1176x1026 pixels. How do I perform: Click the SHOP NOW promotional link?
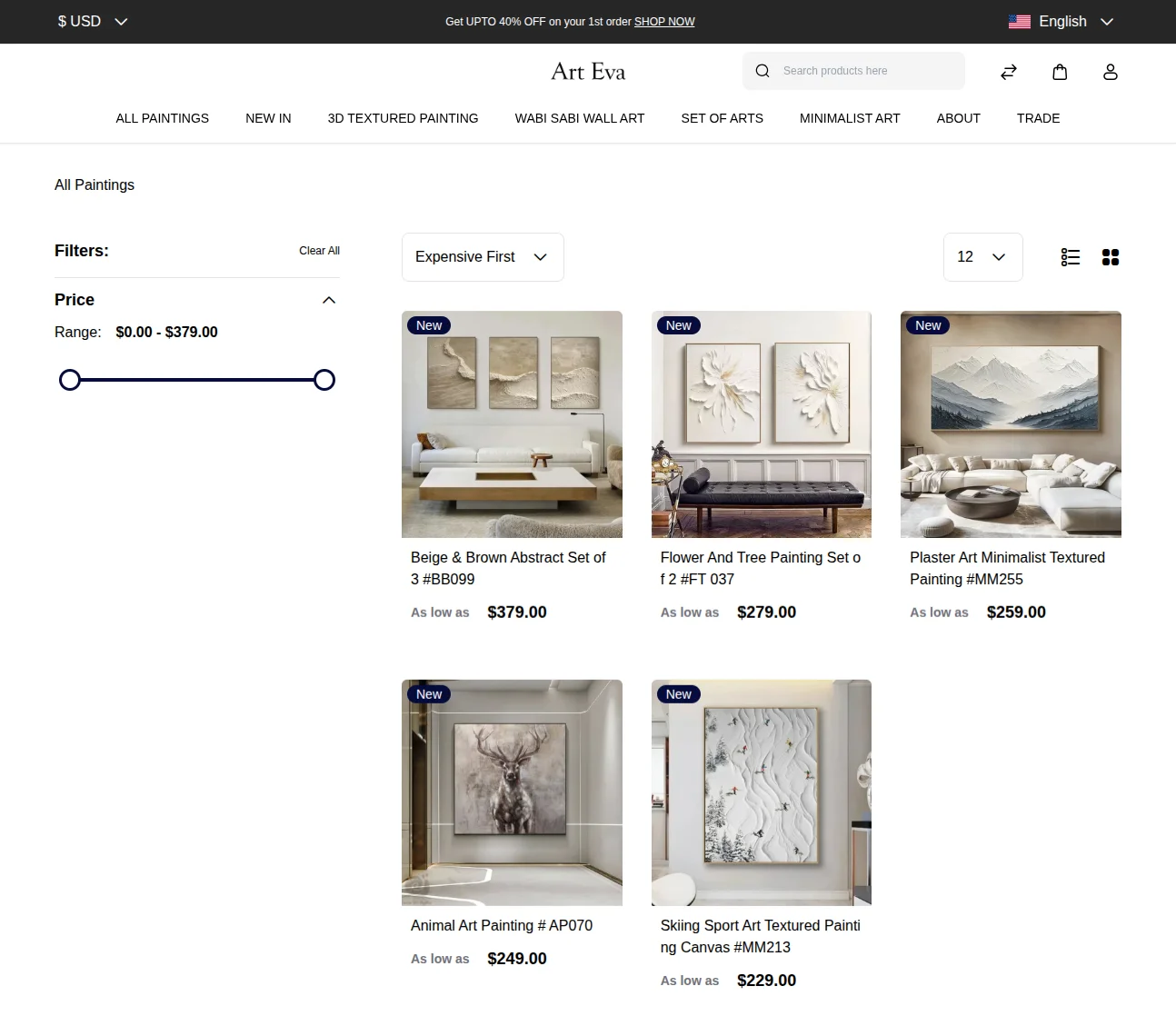[x=664, y=21]
